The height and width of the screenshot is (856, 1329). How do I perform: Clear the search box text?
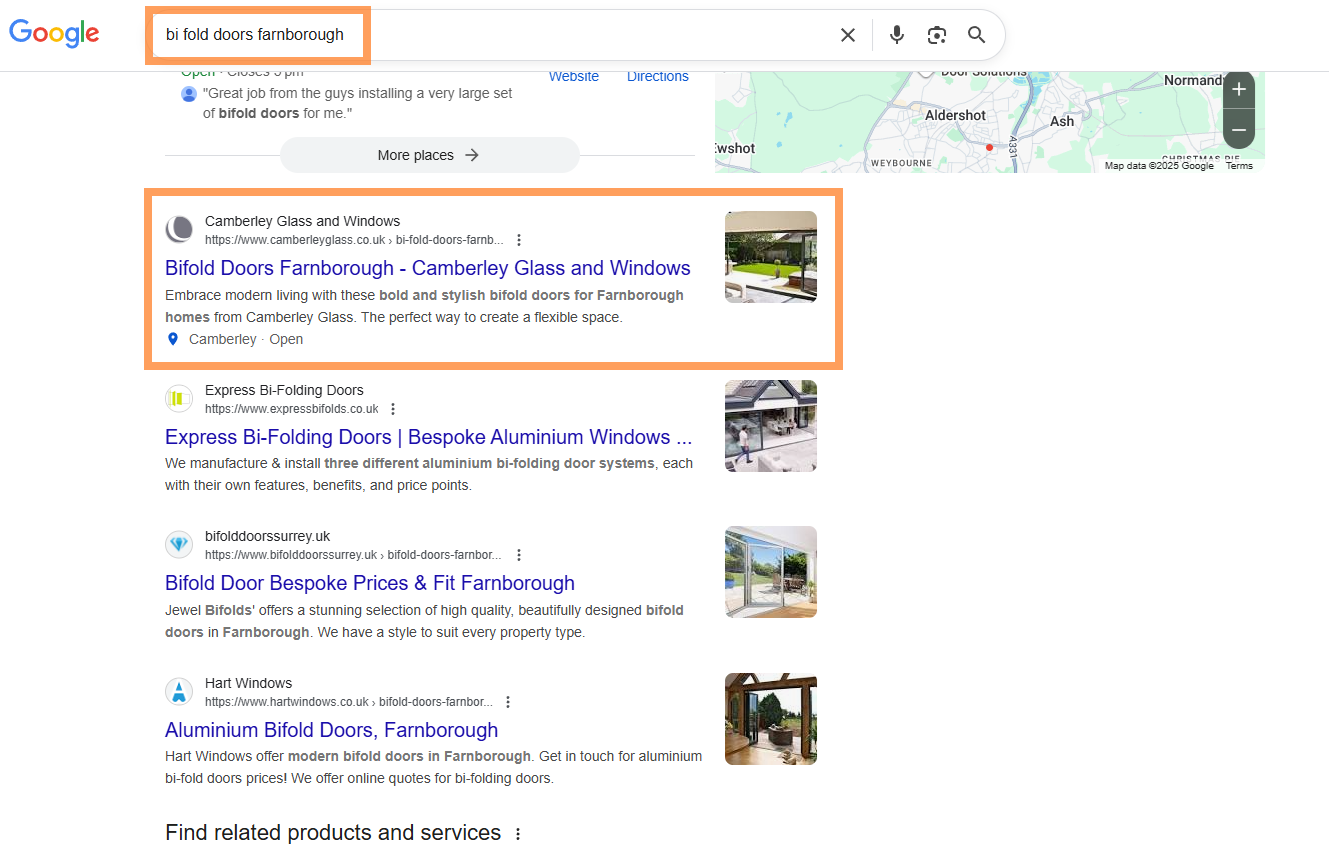click(847, 35)
